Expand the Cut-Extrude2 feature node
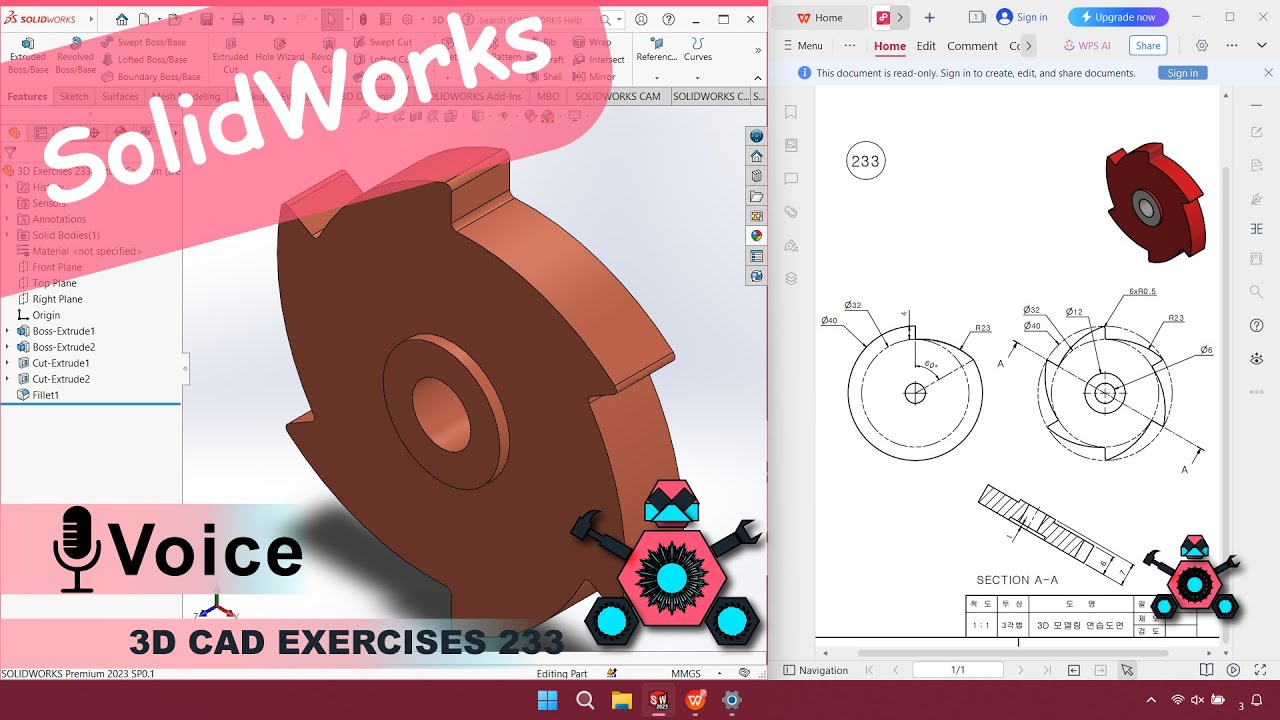The height and width of the screenshot is (720, 1280). pyautogui.click(x=8, y=379)
